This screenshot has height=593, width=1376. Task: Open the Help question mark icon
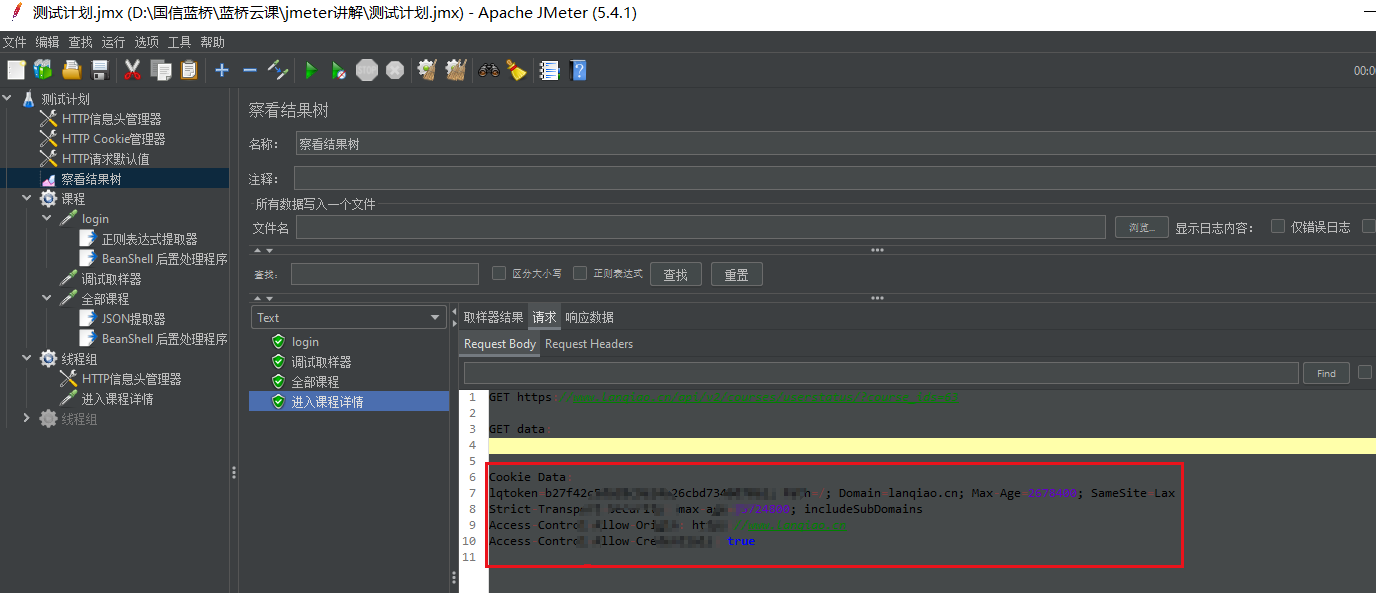(x=578, y=70)
